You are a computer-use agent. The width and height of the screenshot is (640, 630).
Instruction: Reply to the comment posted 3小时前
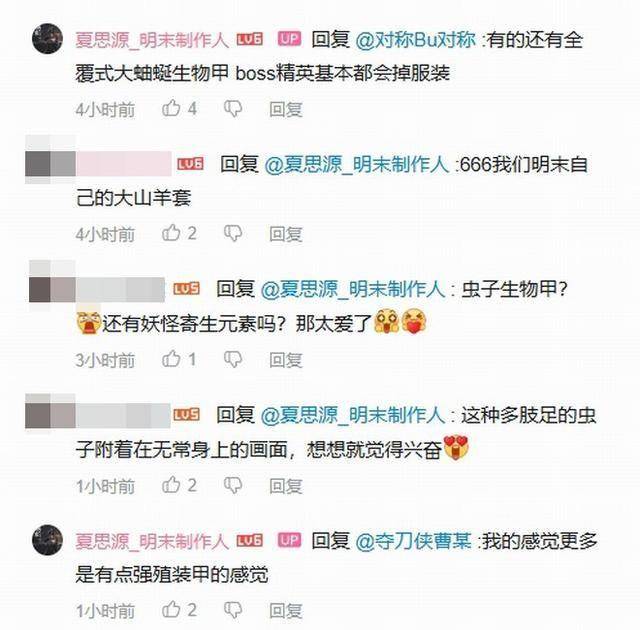pos(286,359)
